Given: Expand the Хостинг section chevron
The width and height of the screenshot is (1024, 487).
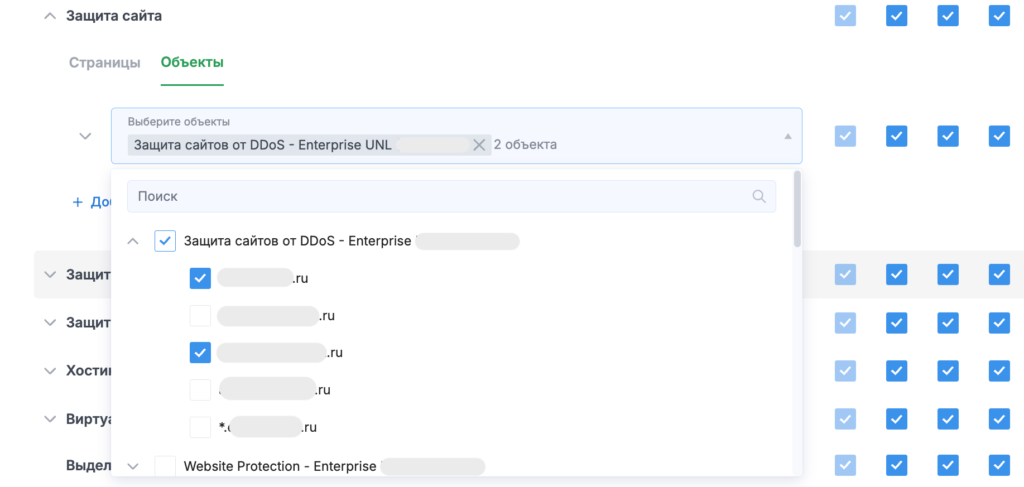Looking at the screenshot, I should [50, 371].
